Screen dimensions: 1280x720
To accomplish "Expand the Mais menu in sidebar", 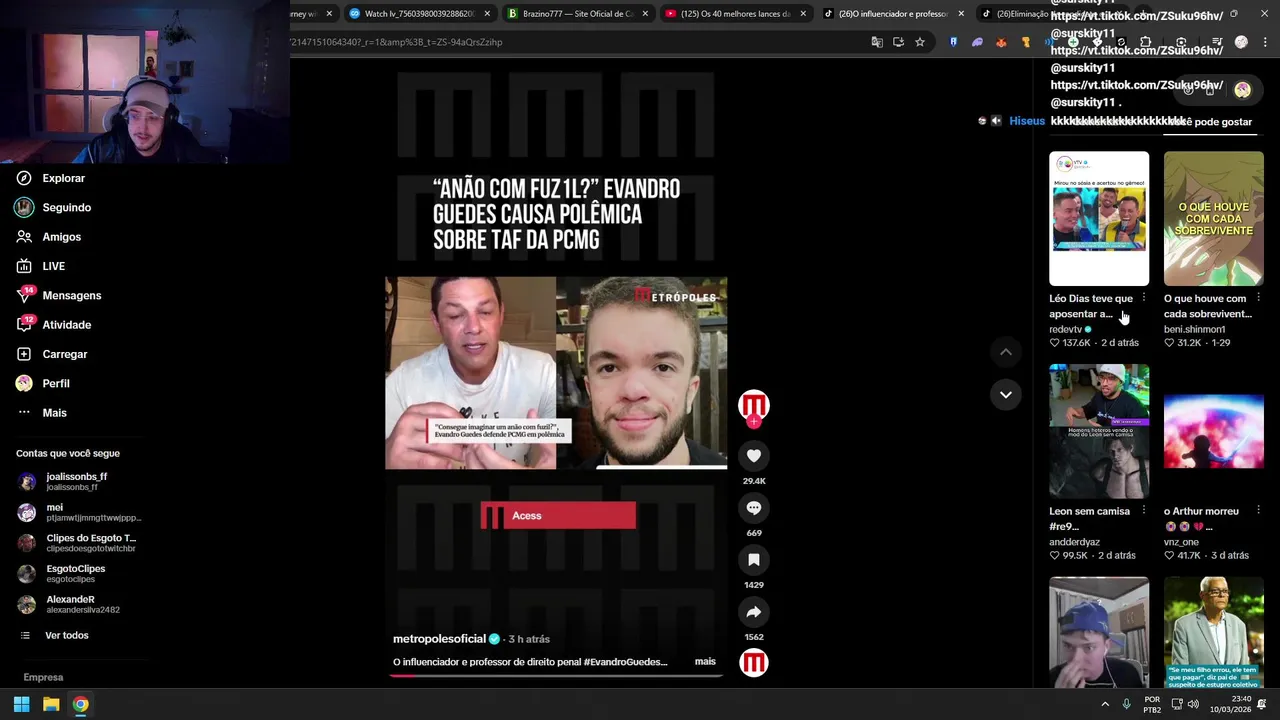I will [x=54, y=413].
